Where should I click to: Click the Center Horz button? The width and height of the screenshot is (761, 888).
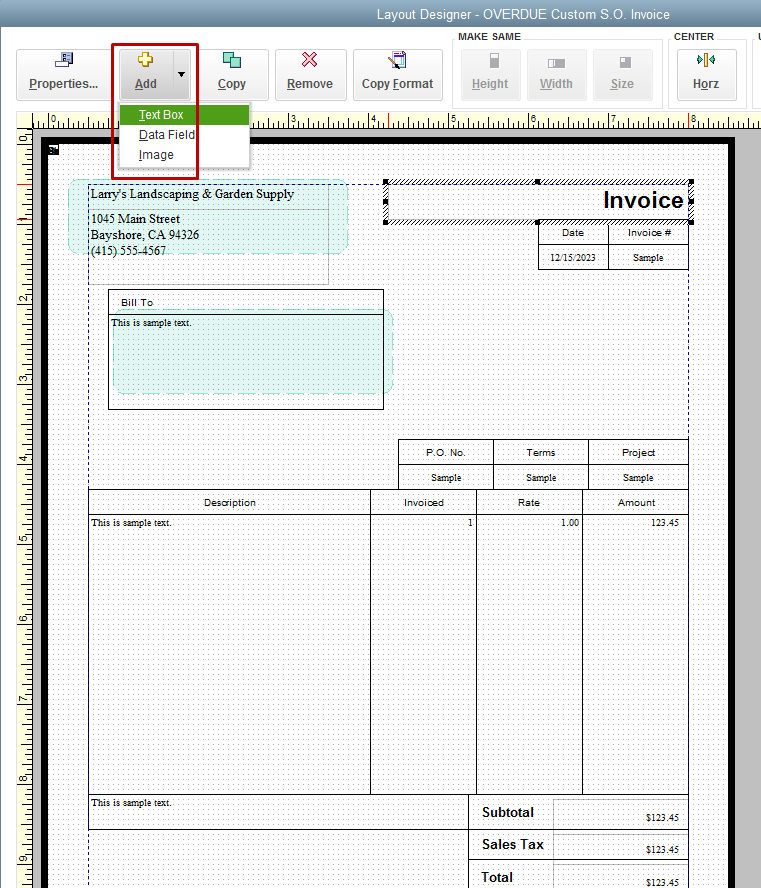706,75
